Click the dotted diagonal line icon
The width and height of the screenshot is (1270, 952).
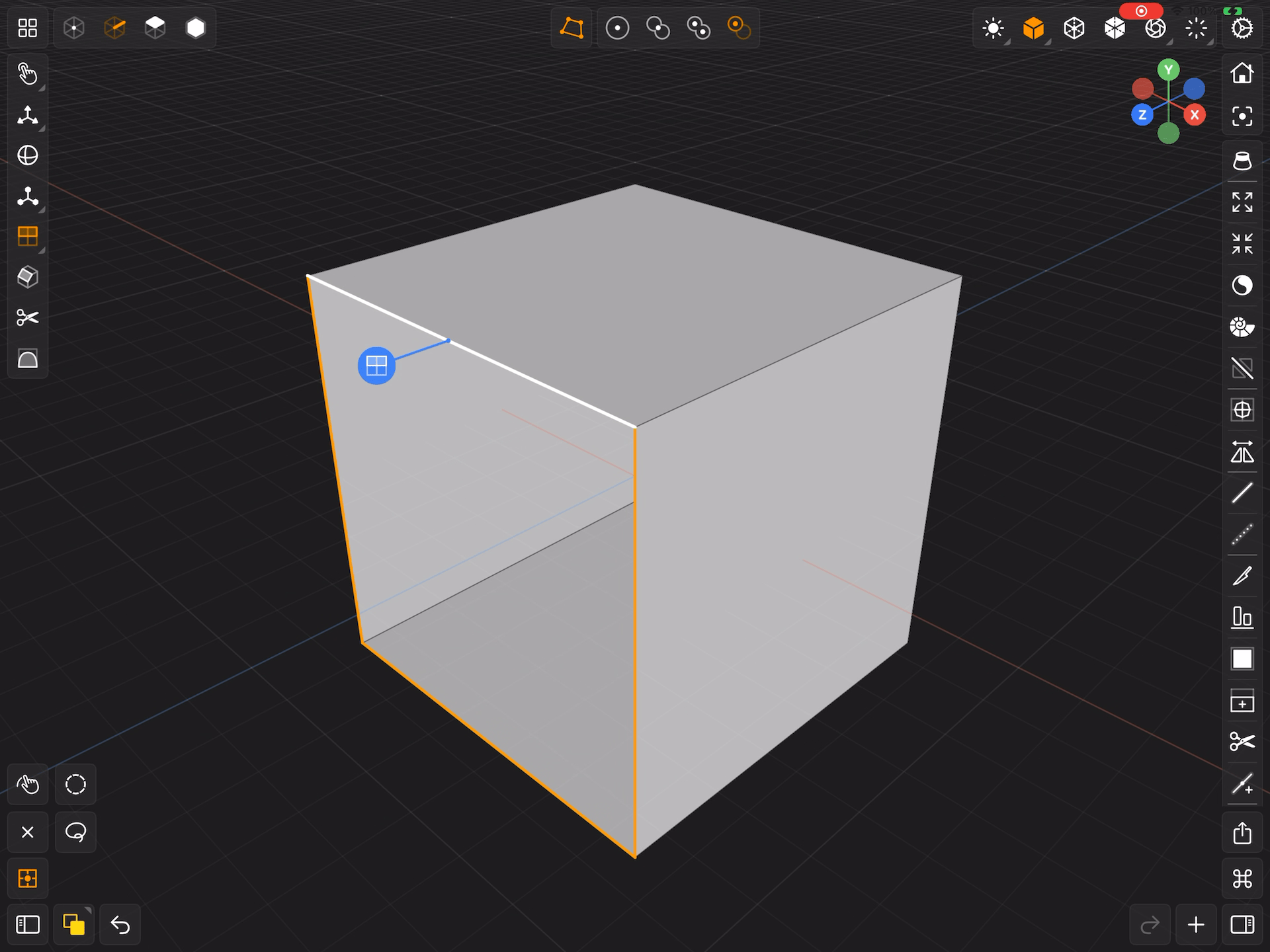tap(1242, 534)
